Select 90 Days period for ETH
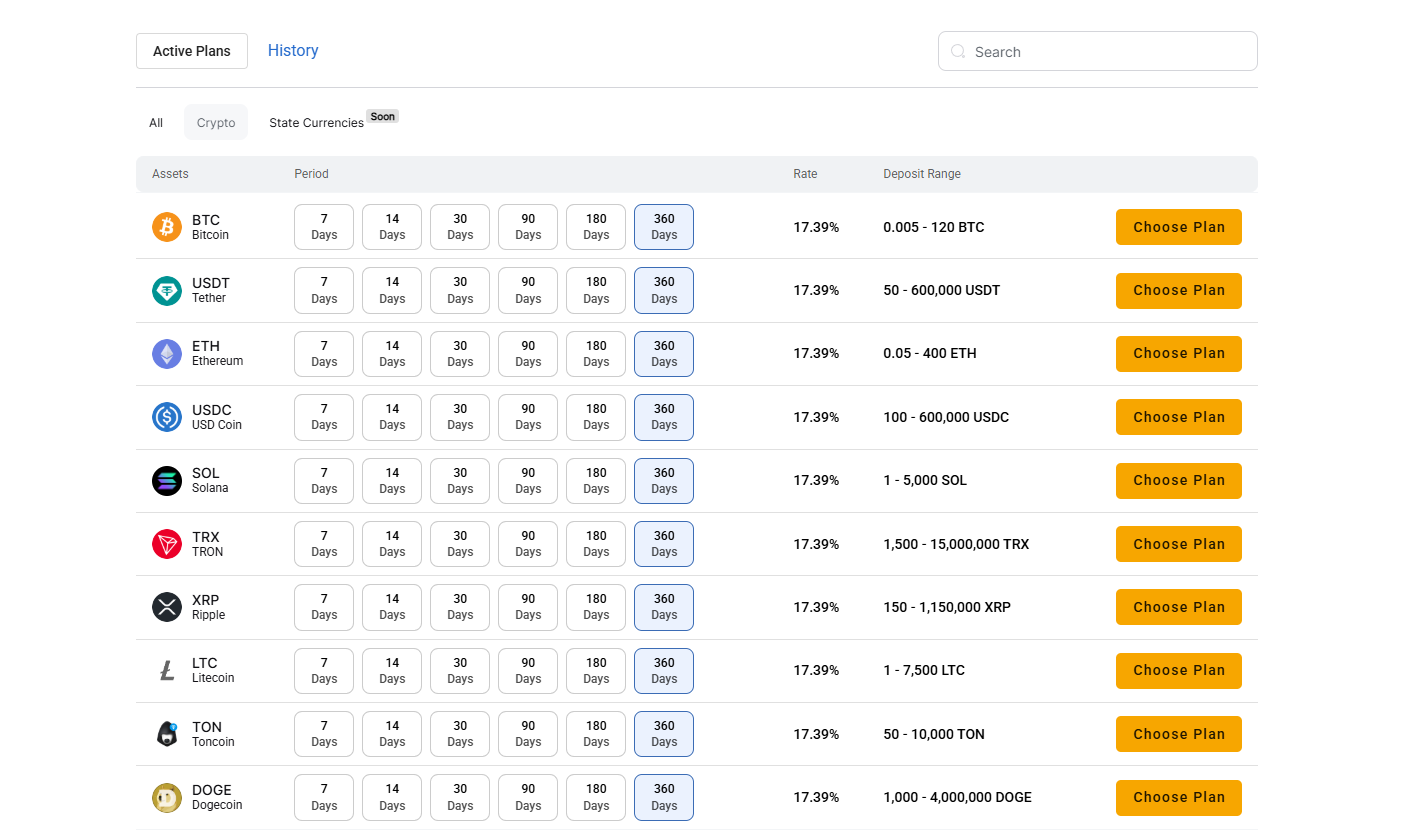 (528, 354)
